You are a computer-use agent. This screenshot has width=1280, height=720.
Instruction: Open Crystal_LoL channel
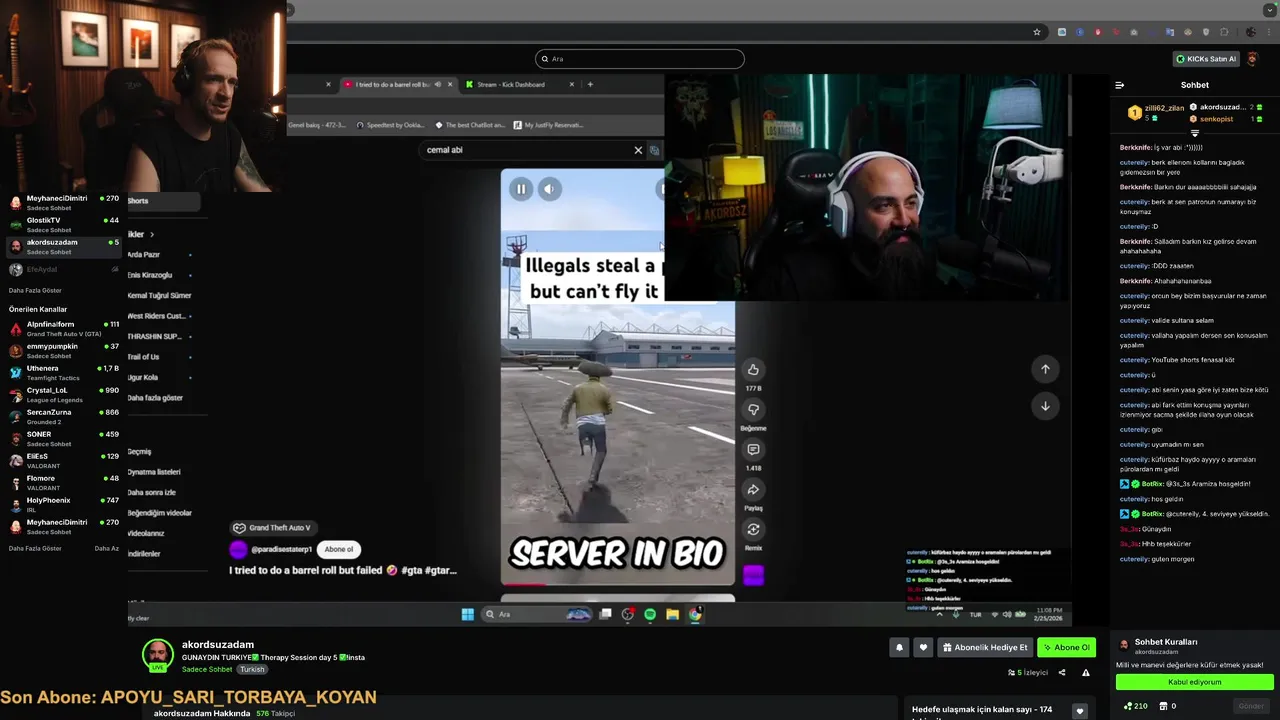pos(64,395)
